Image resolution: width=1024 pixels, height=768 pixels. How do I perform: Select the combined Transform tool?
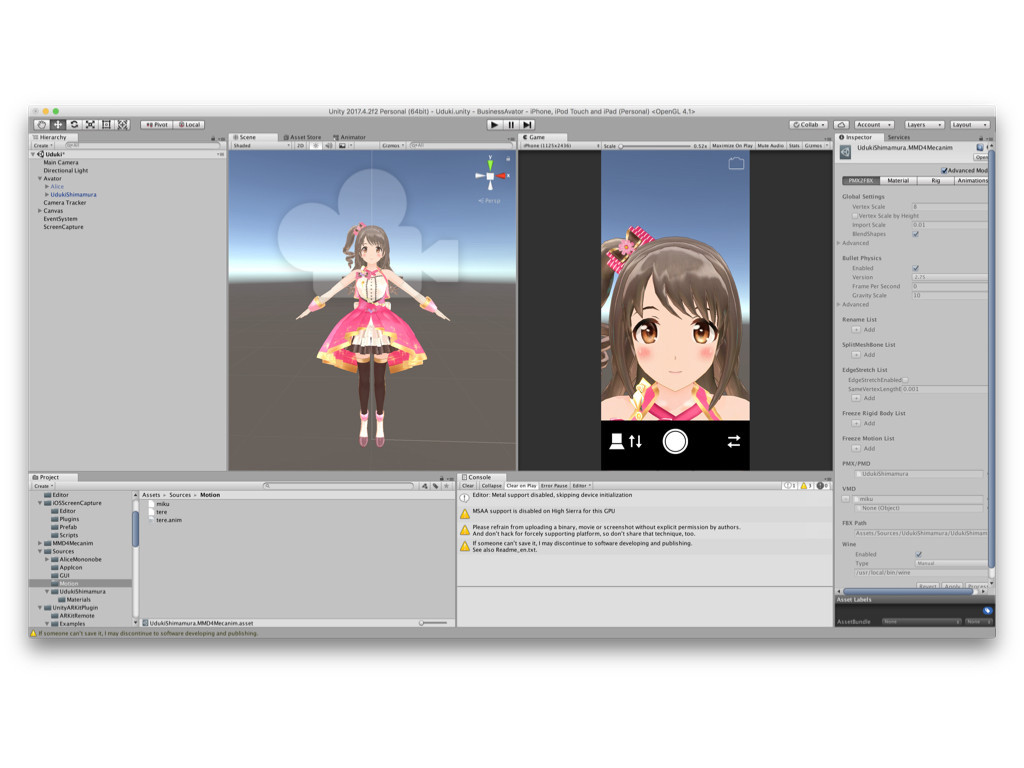pyautogui.click(x=123, y=125)
